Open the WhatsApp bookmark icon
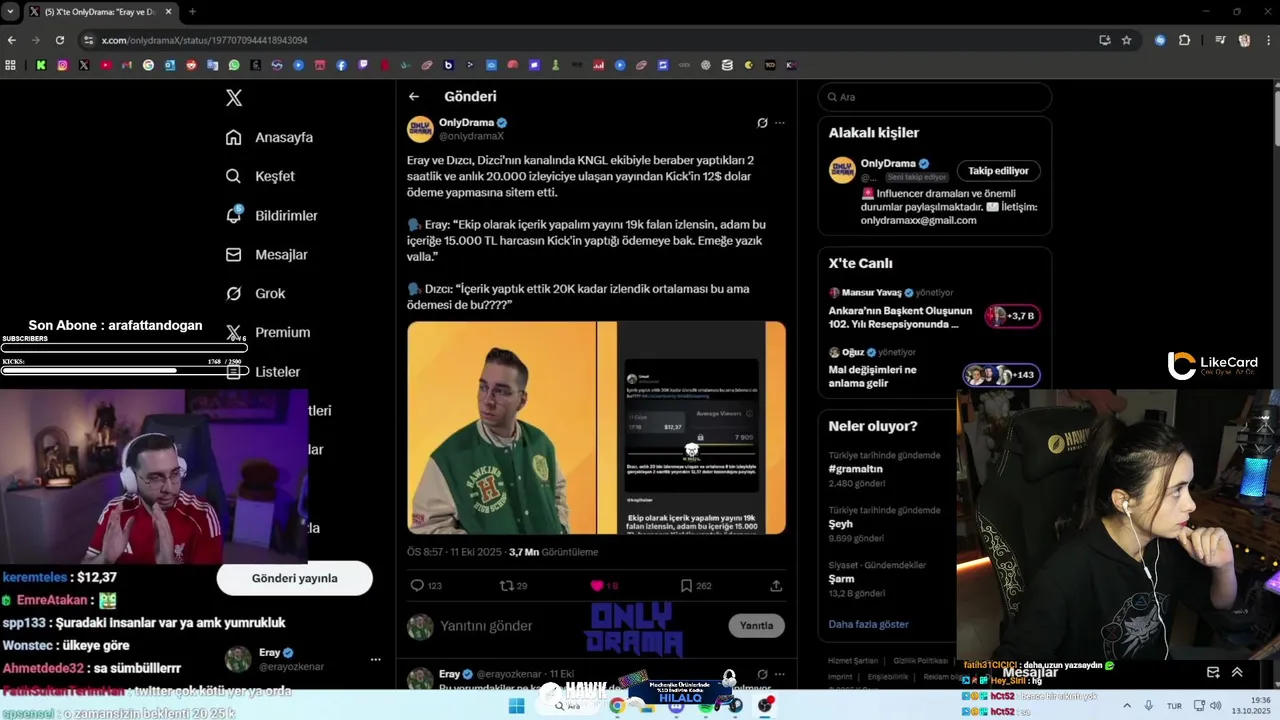The height and width of the screenshot is (720, 1280). 234,65
